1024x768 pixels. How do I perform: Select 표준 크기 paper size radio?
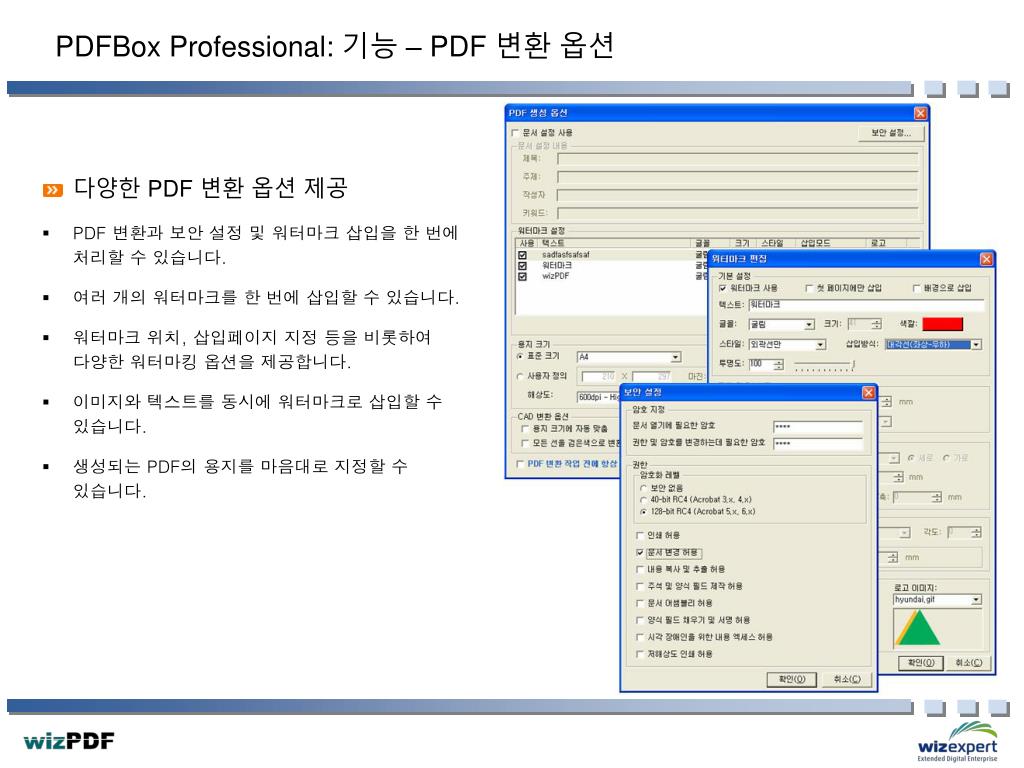(x=520, y=357)
